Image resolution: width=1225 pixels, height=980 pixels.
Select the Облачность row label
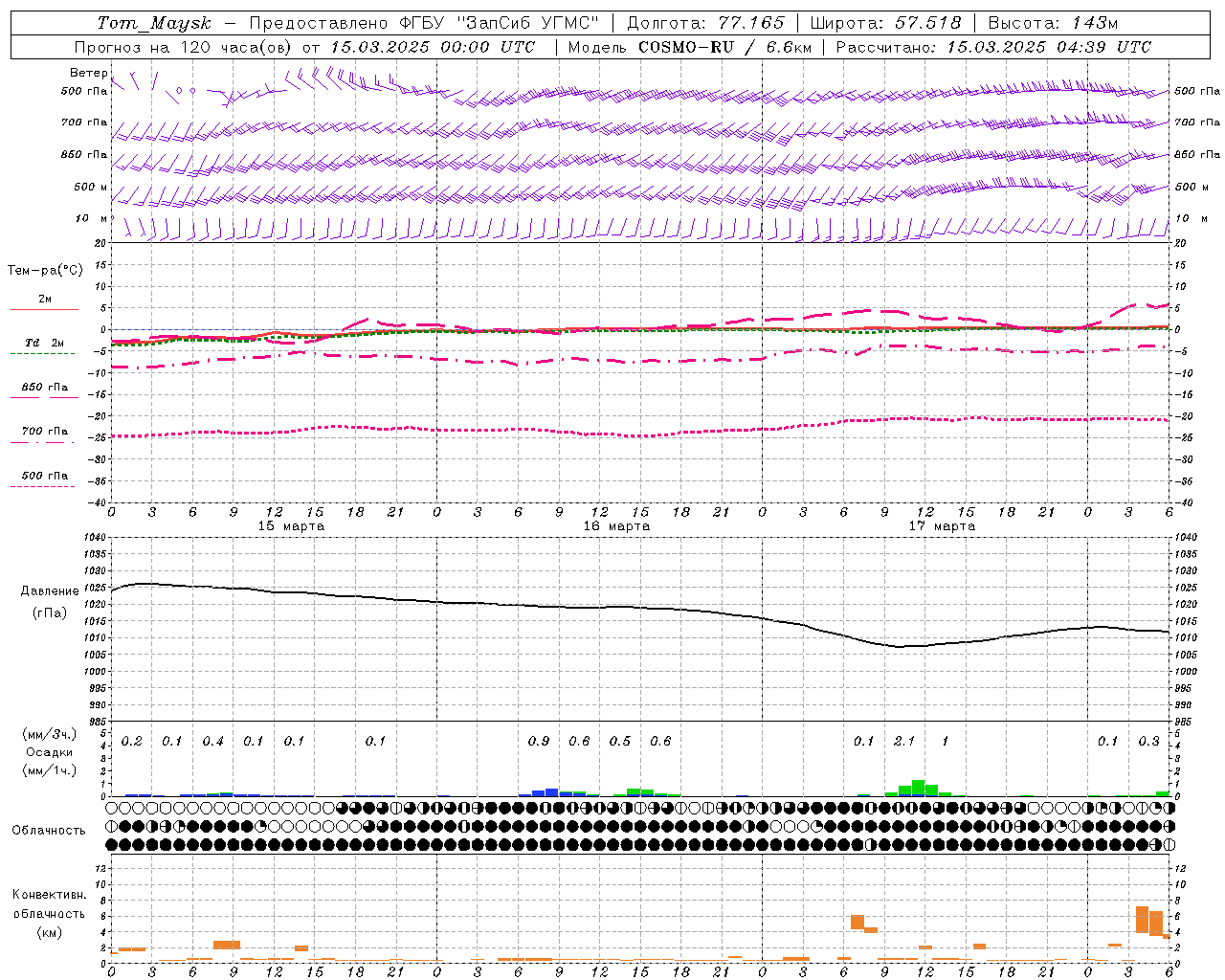pyautogui.click(x=49, y=831)
